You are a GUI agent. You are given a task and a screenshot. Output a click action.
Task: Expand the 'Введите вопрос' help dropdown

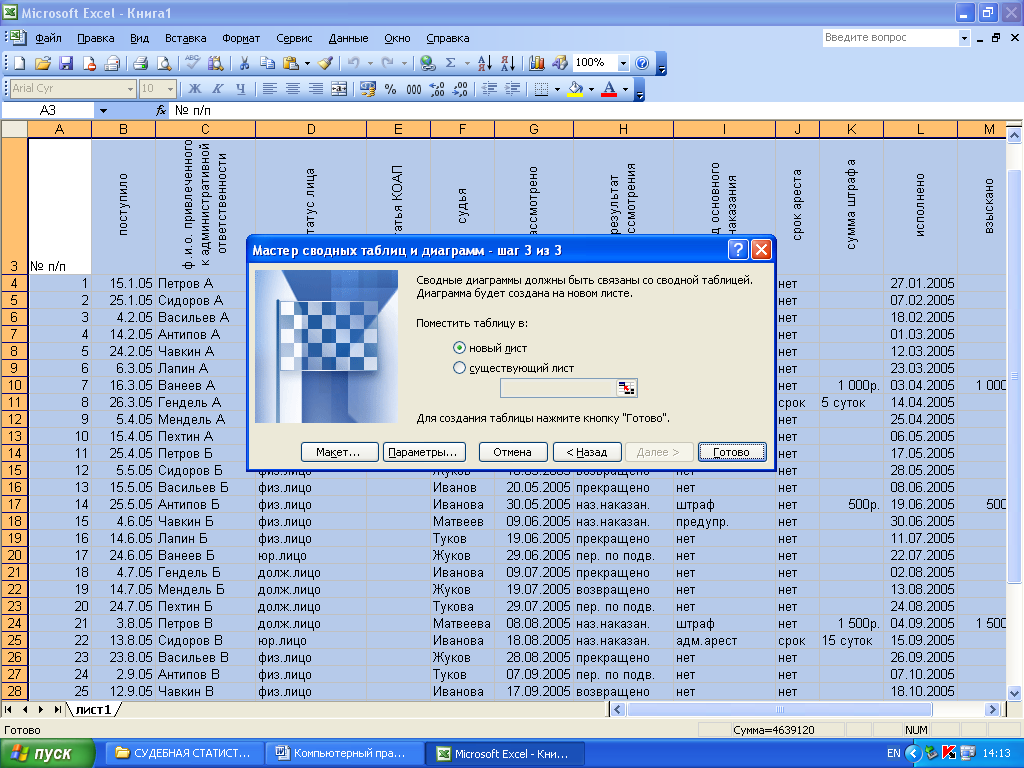click(x=964, y=38)
